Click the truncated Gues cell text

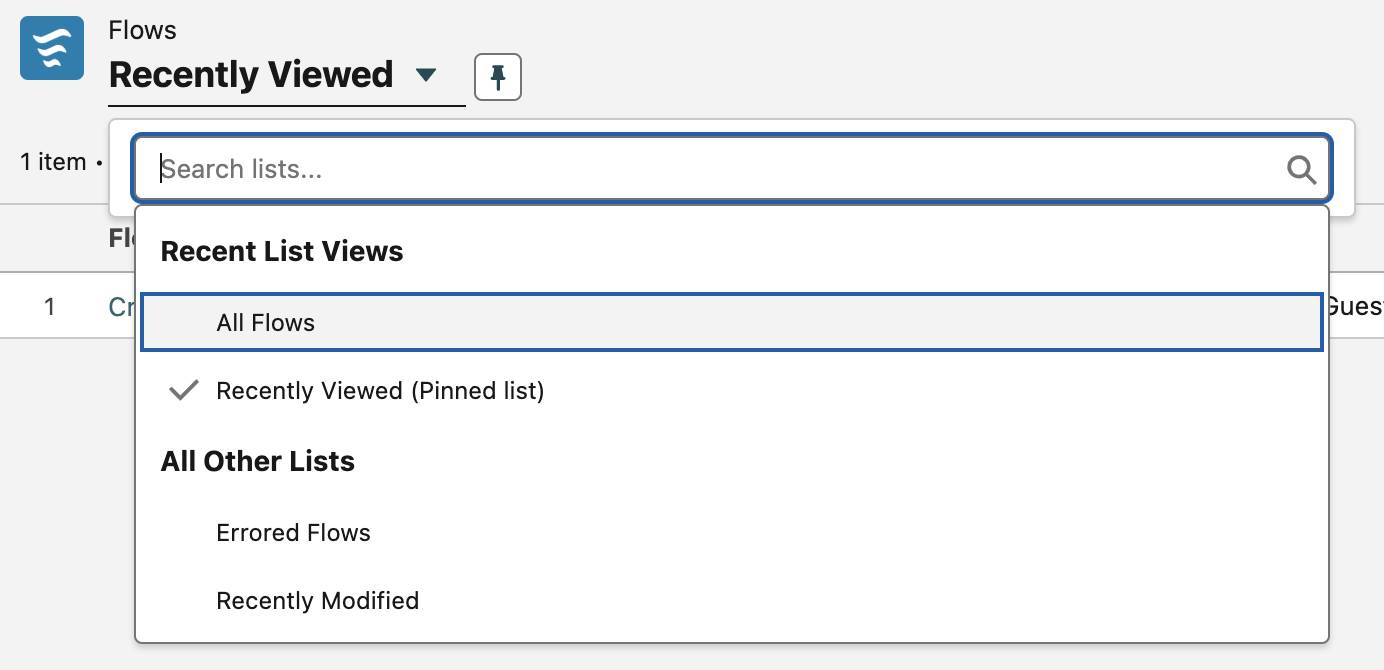click(1354, 307)
